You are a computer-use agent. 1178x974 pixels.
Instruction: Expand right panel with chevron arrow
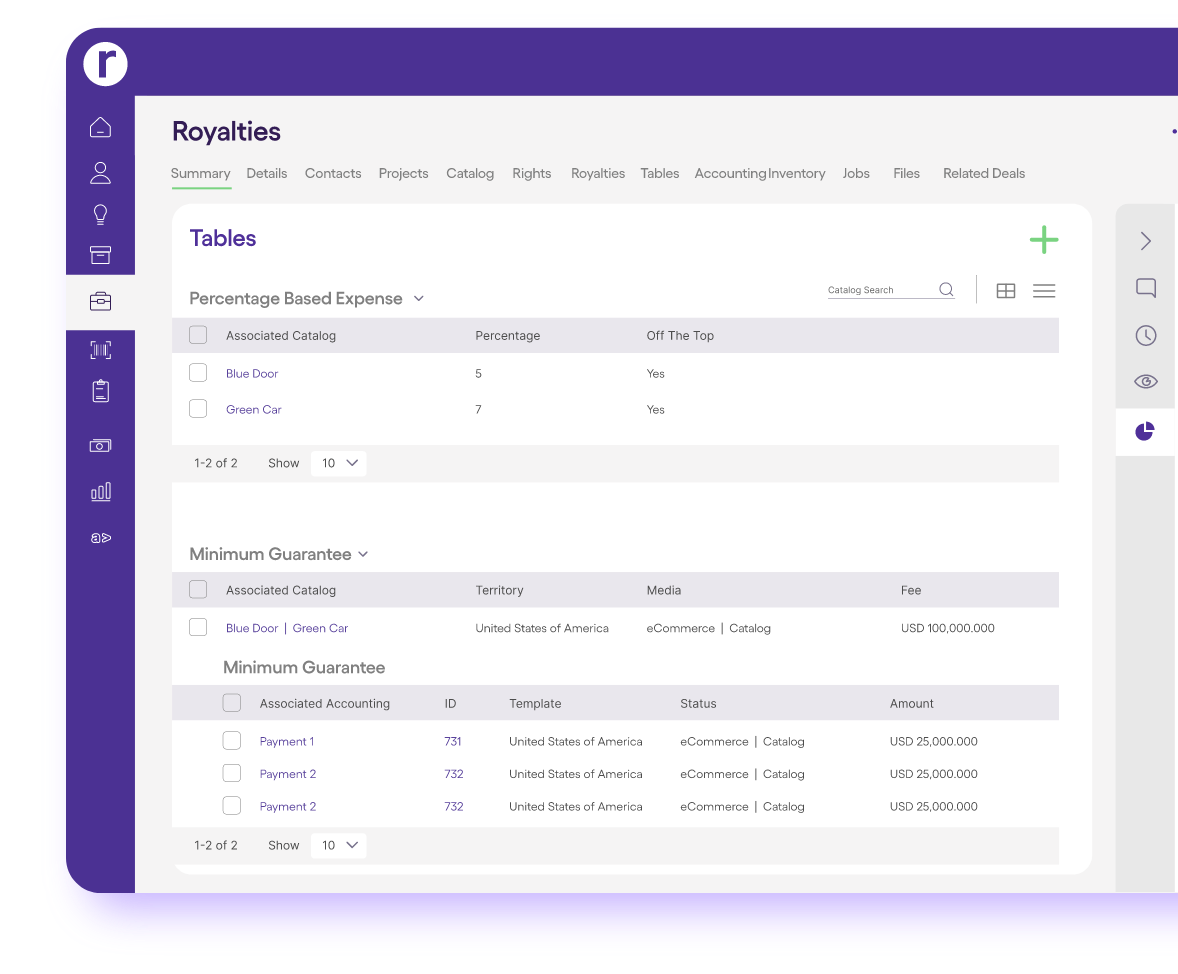1145,241
